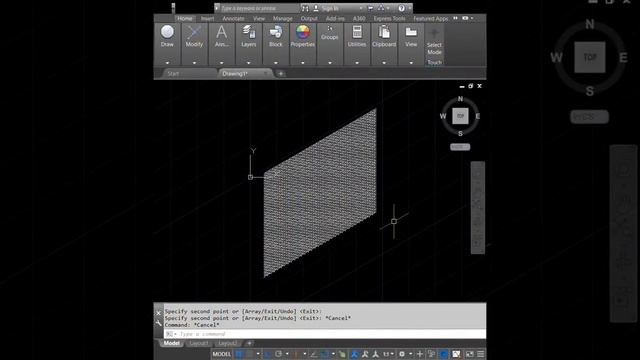This screenshot has width=640, height=360.
Task: Click the WCS button under viewport ViewCube
Action: click(460, 147)
